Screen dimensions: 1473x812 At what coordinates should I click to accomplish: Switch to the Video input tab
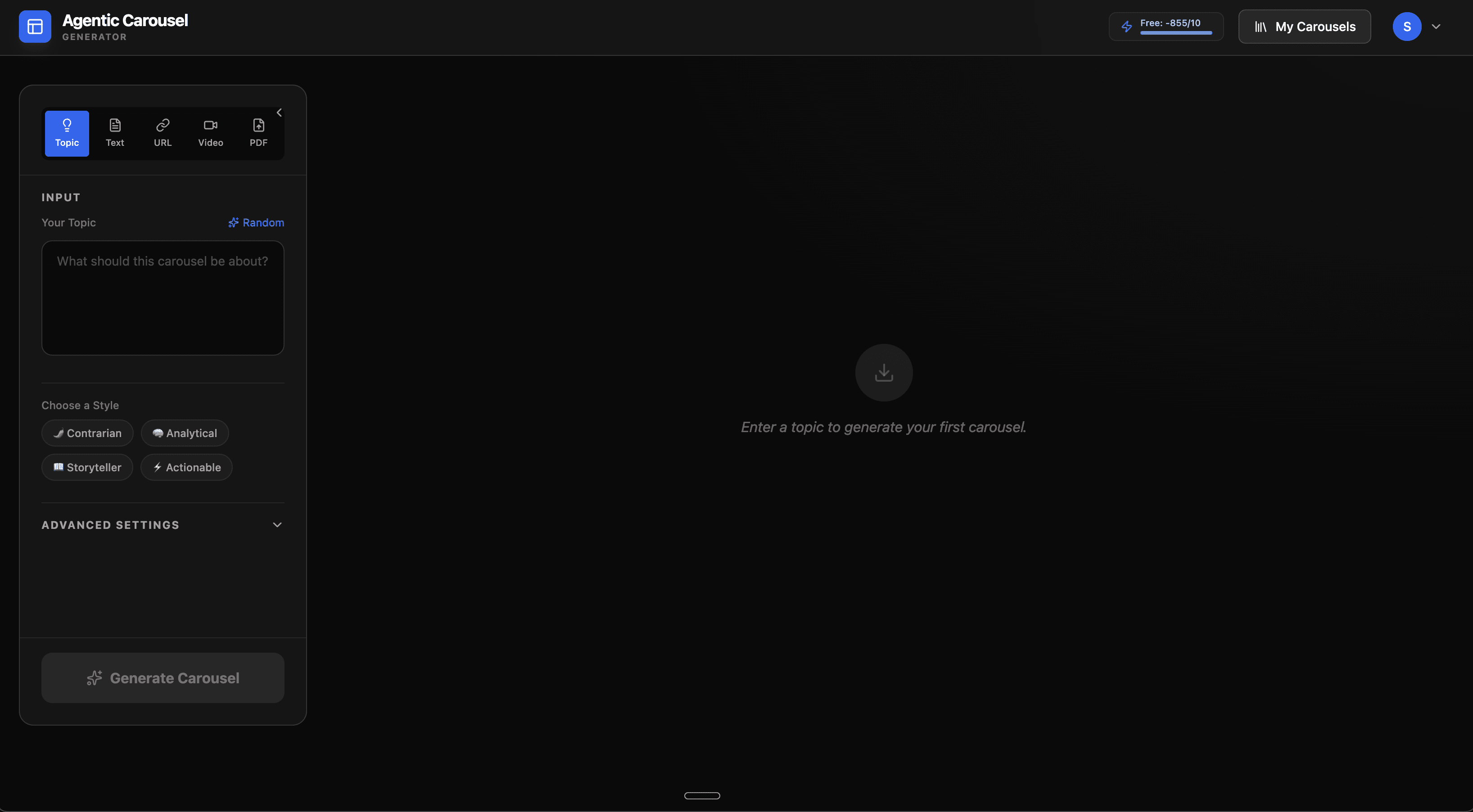point(210,133)
